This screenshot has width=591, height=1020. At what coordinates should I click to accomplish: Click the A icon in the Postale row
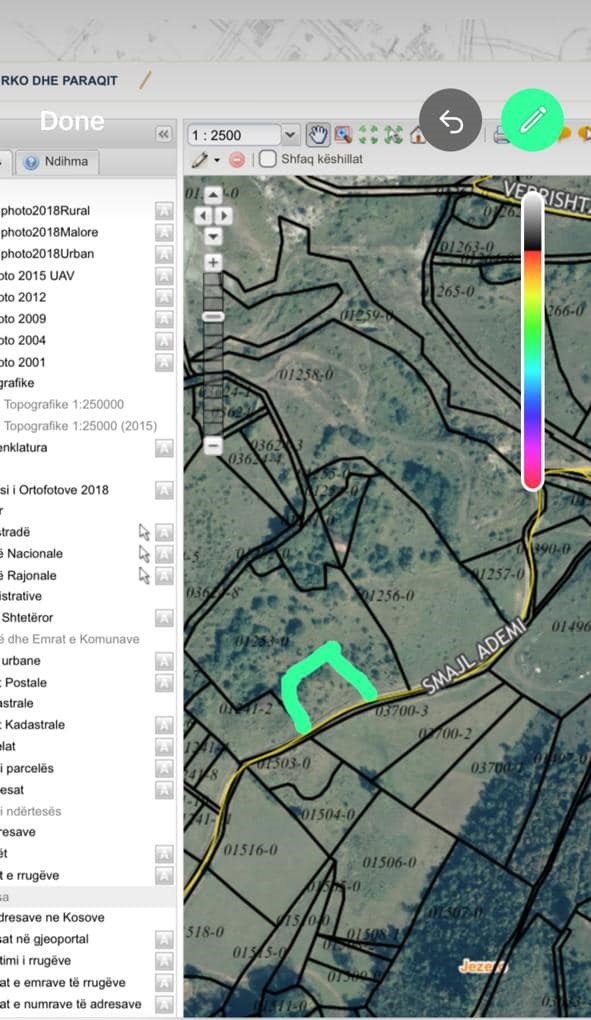pyautogui.click(x=164, y=682)
